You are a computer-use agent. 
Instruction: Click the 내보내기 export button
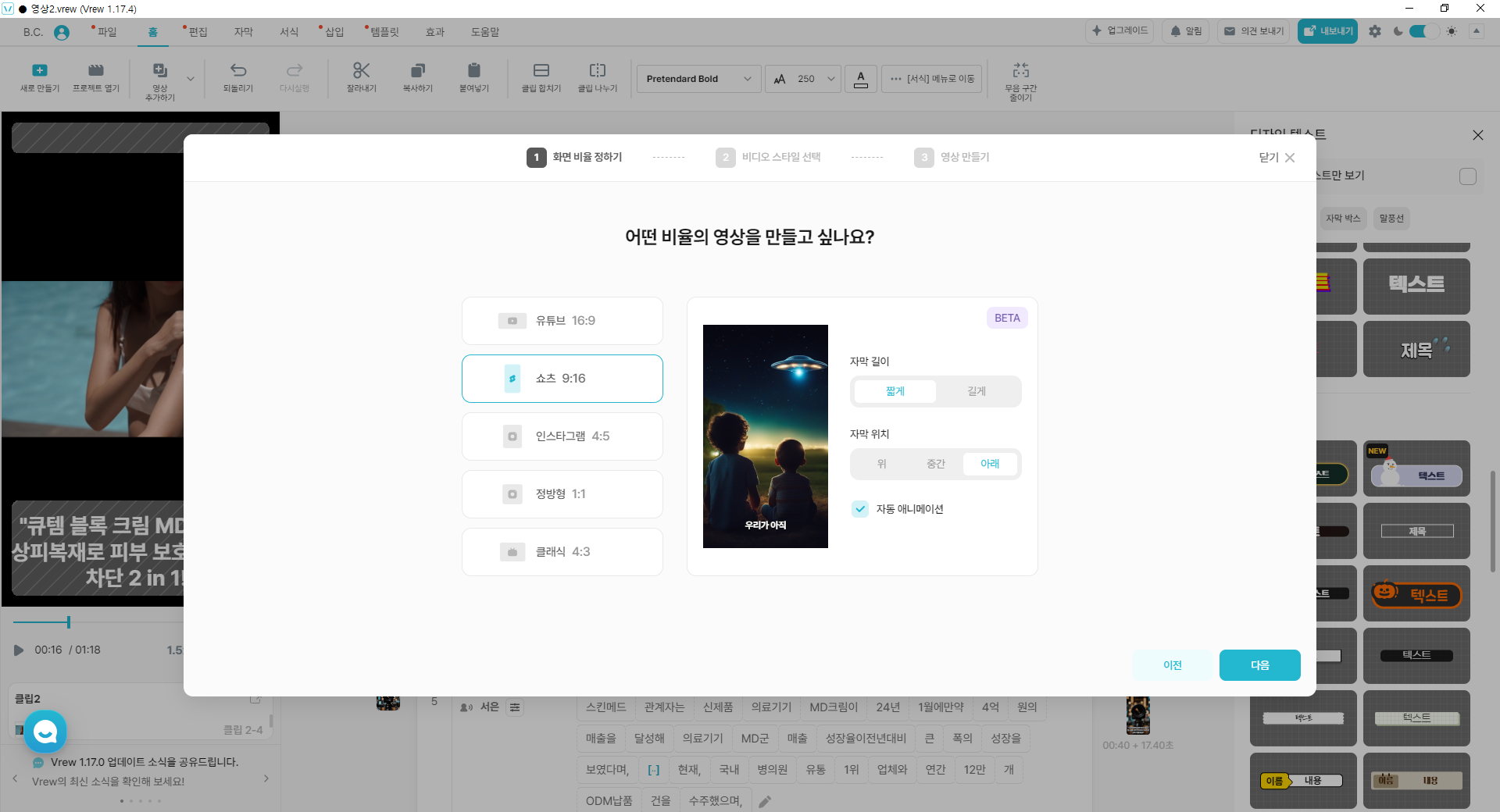click(1327, 31)
